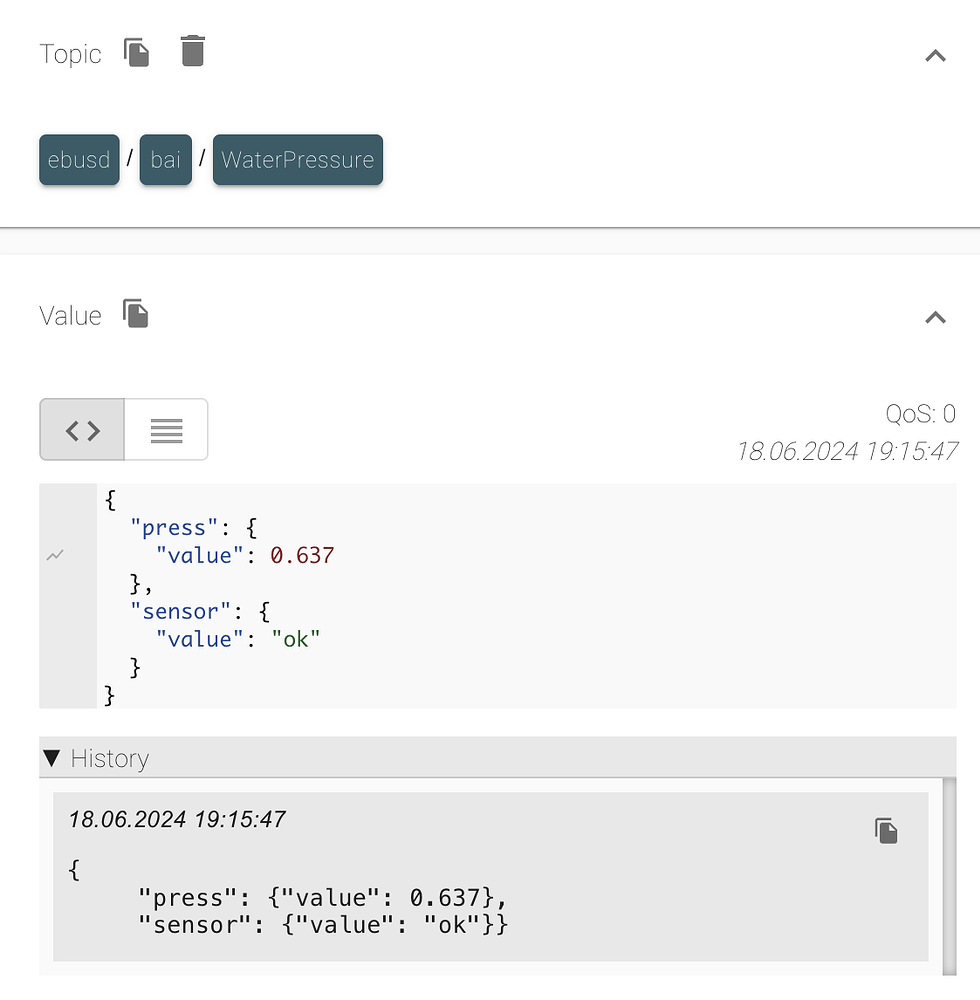
Task: Collapse the Topic section chevron
Action: [x=935, y=56]
